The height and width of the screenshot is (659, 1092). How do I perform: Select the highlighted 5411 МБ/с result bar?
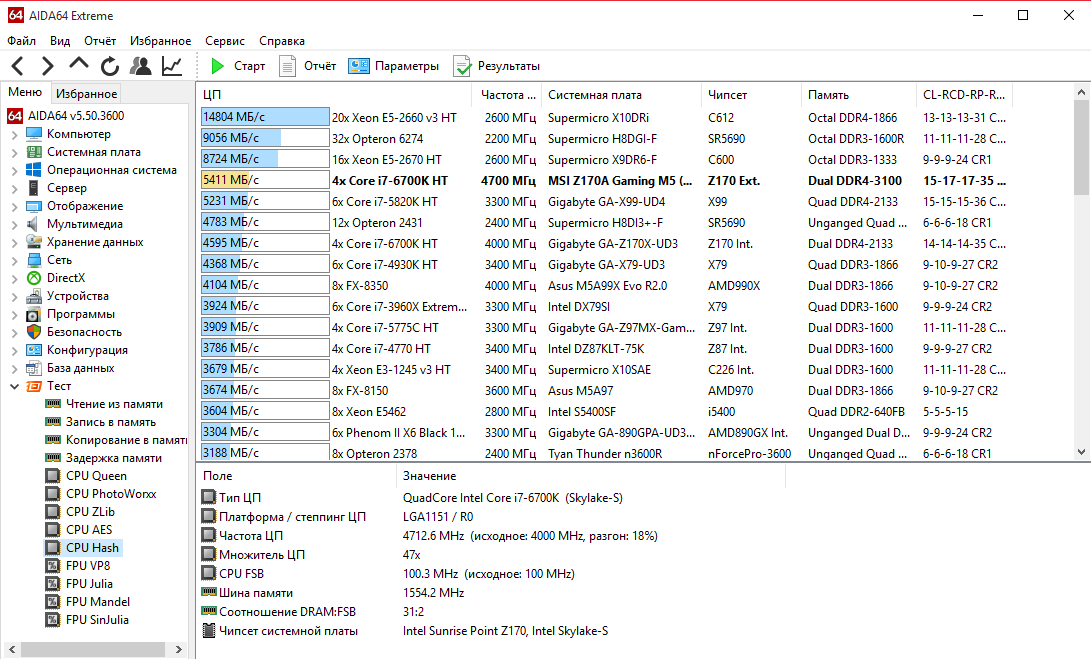[265, 180]
